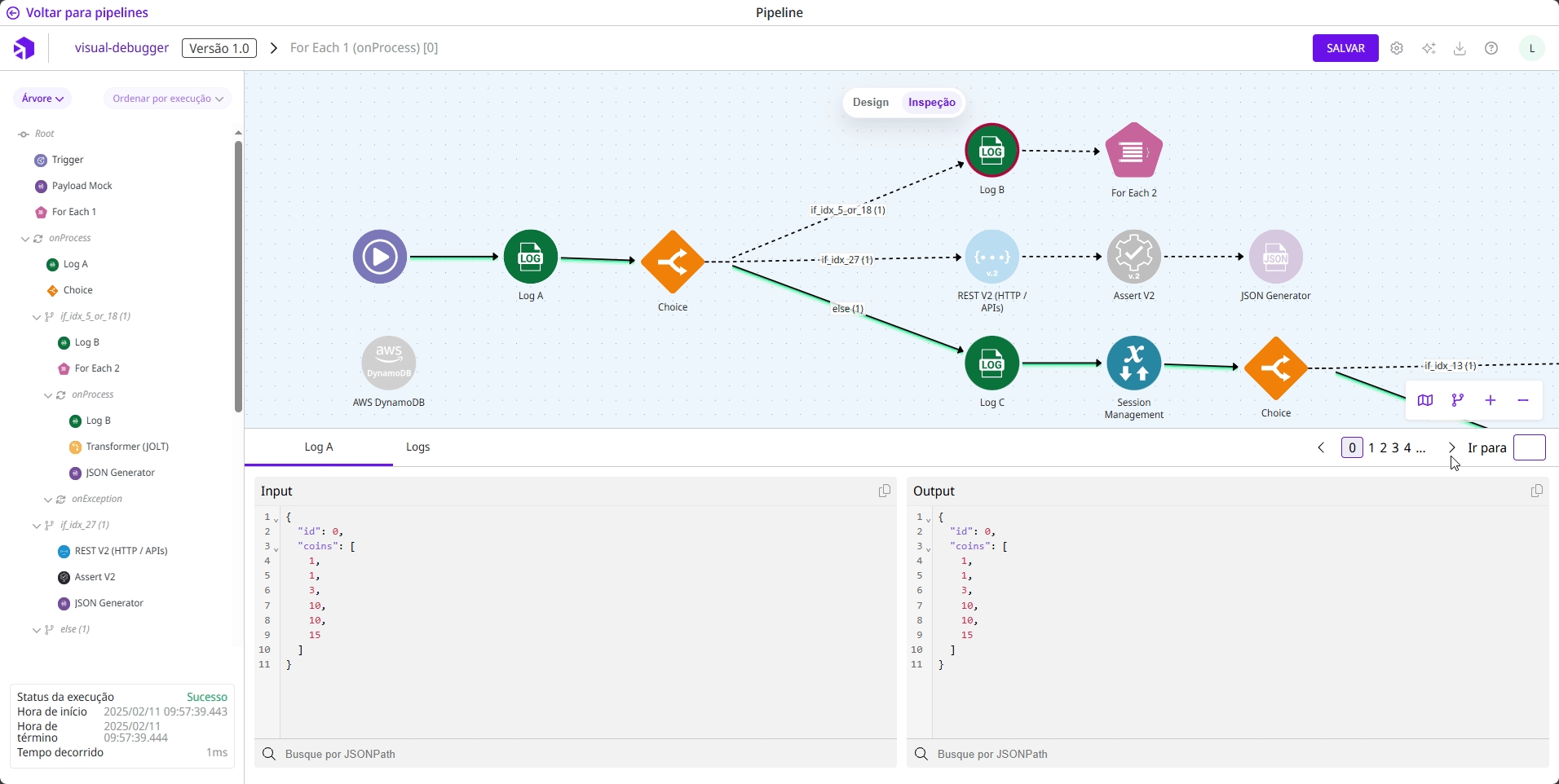Image resolution: width=1559 pixels, height=784 pixels.
Task: Select the Log A tab
Action: [x=318, y=447]
